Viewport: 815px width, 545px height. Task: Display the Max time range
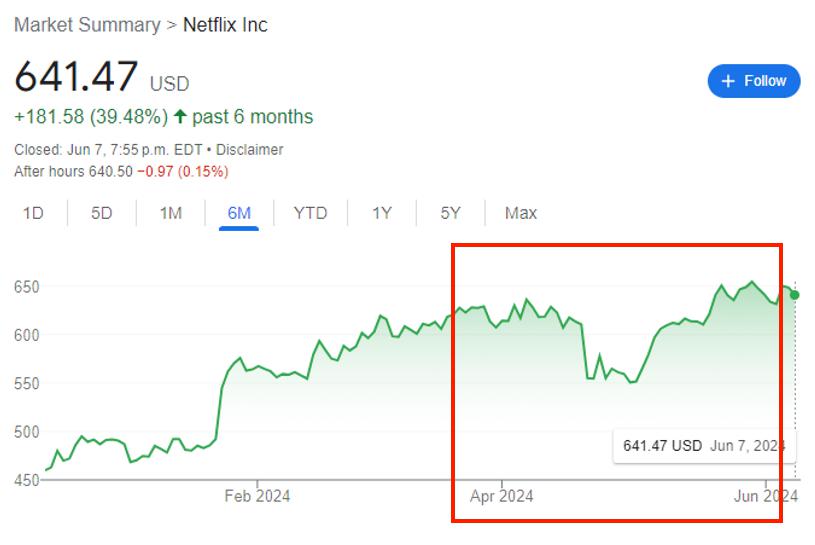tap(521, 213)
